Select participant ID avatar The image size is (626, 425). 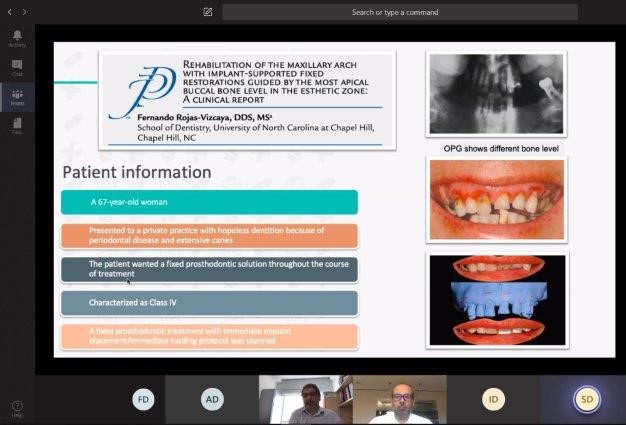coord(493,399)
